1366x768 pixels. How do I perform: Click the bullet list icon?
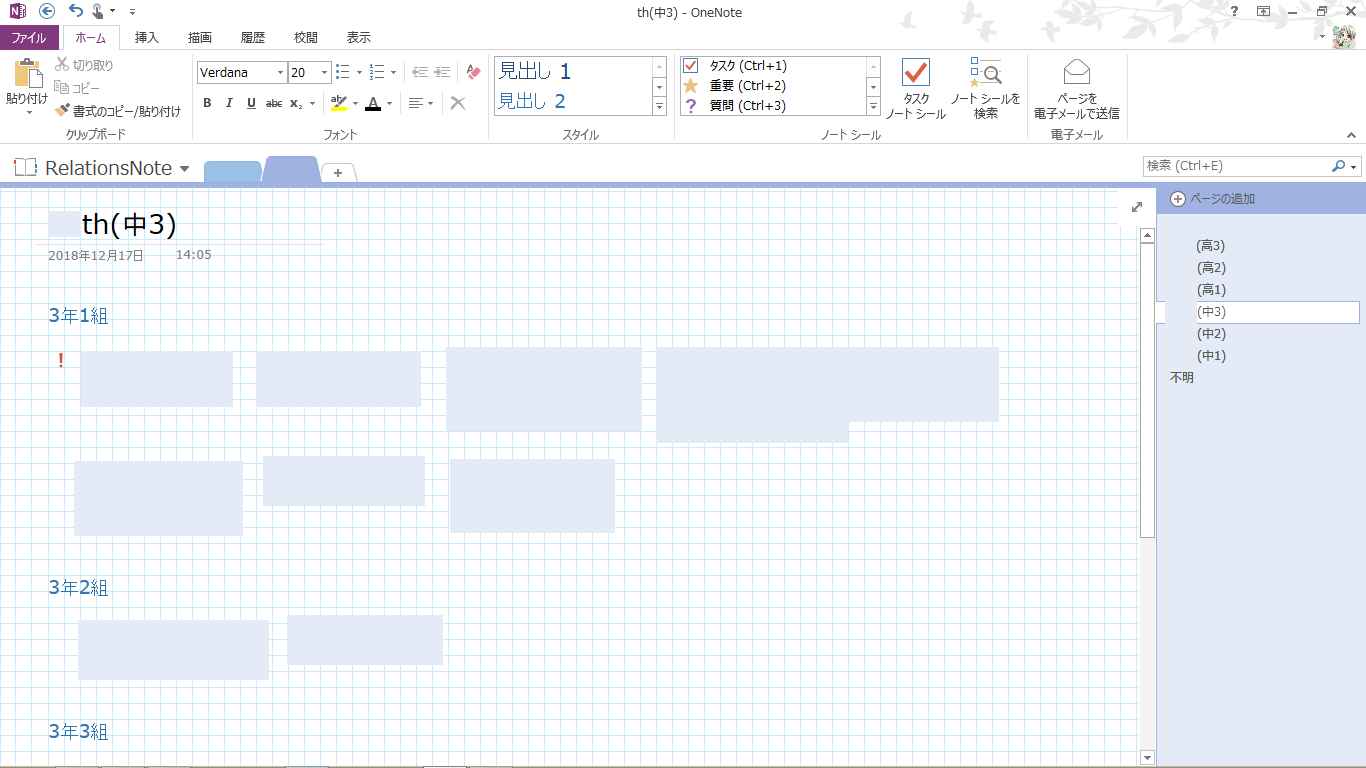pos(342,72)
